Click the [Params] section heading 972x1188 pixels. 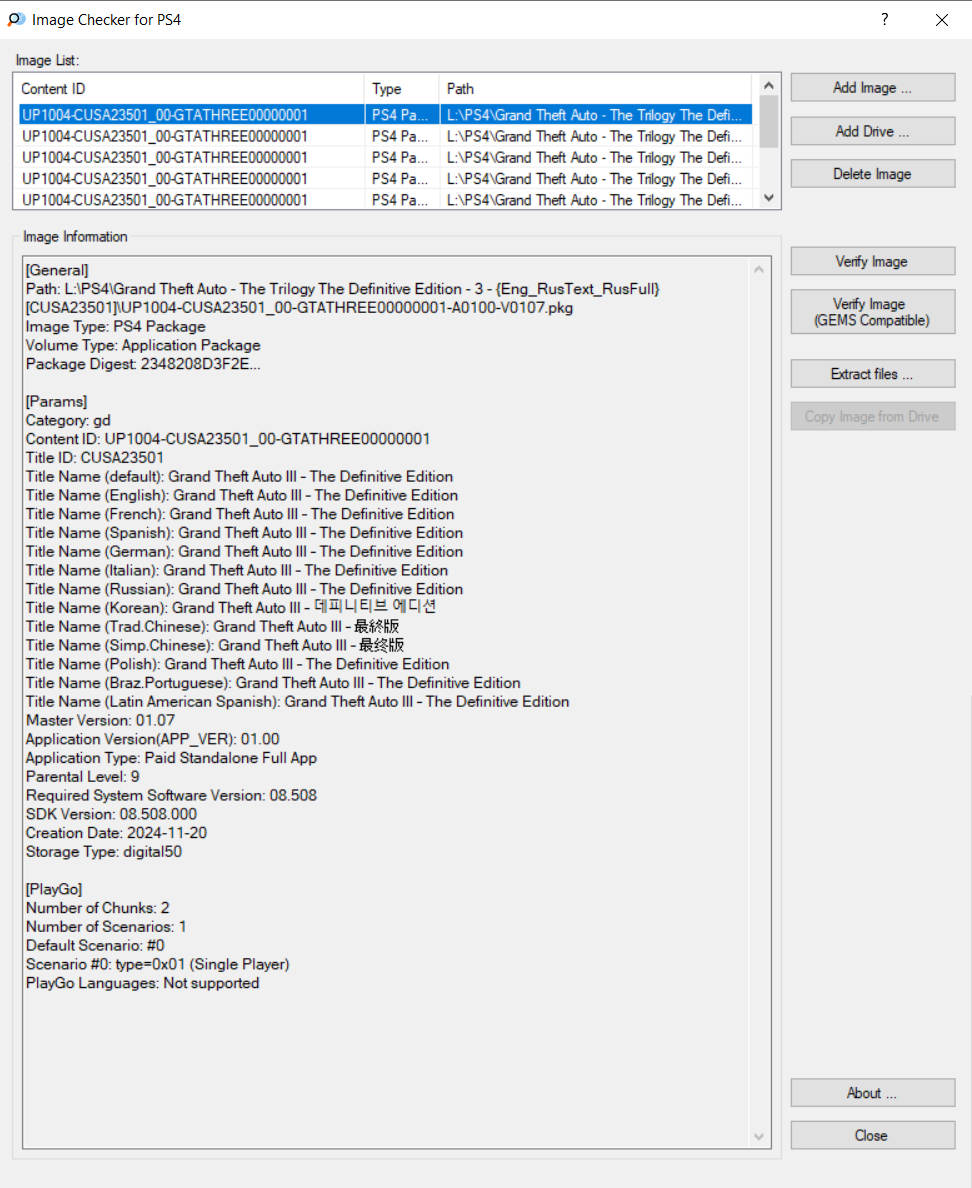point(56,402)
